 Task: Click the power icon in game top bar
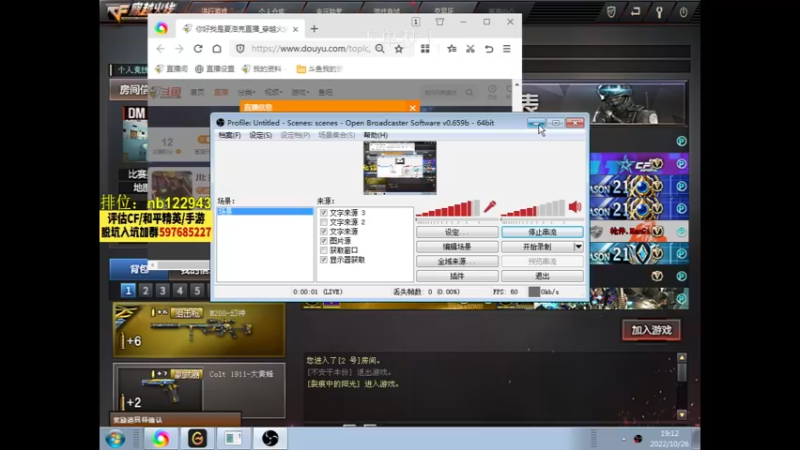tap(683, 12)
